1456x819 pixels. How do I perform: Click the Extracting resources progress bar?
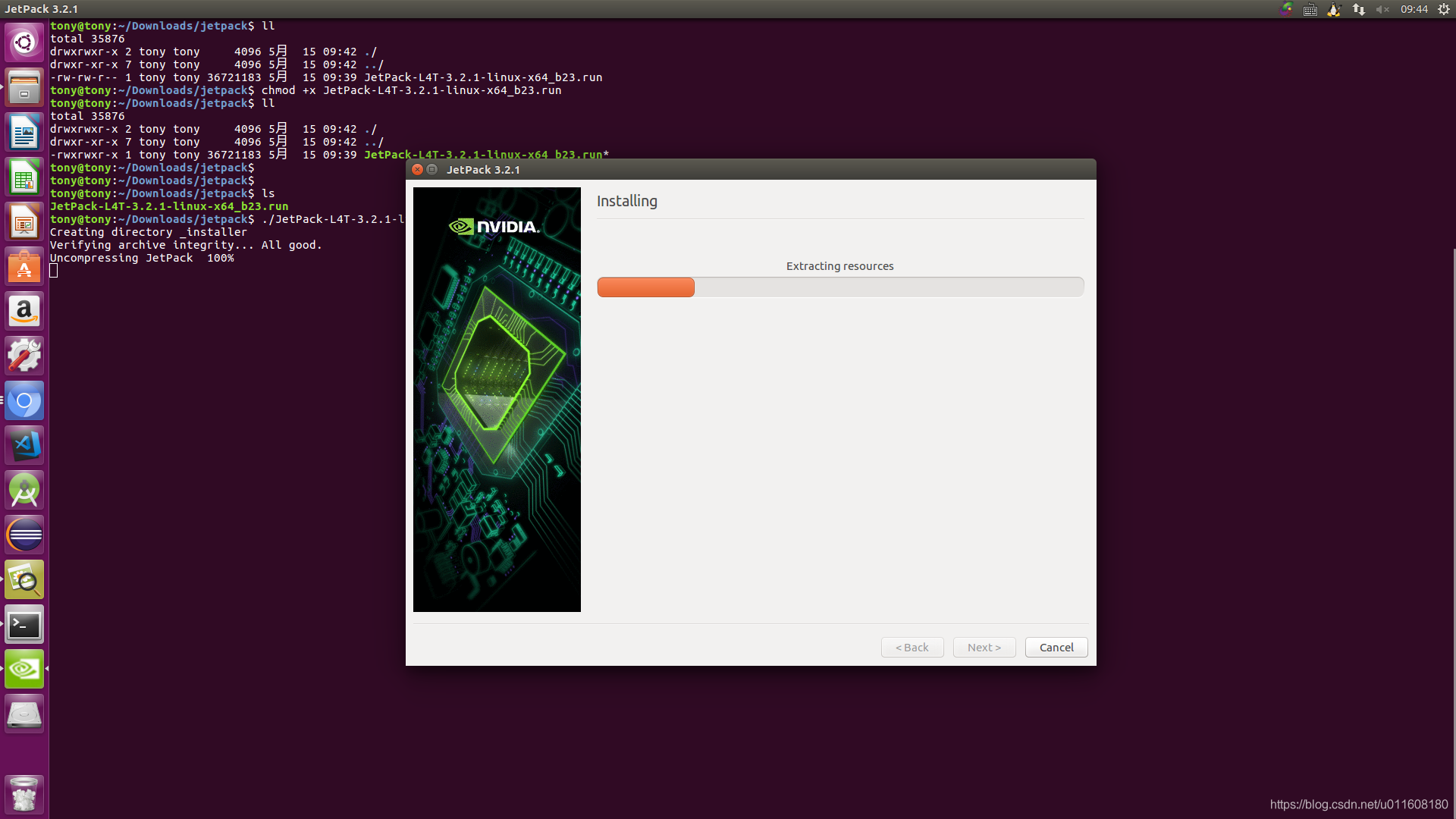pyautogui.click(x=840, y=287)
